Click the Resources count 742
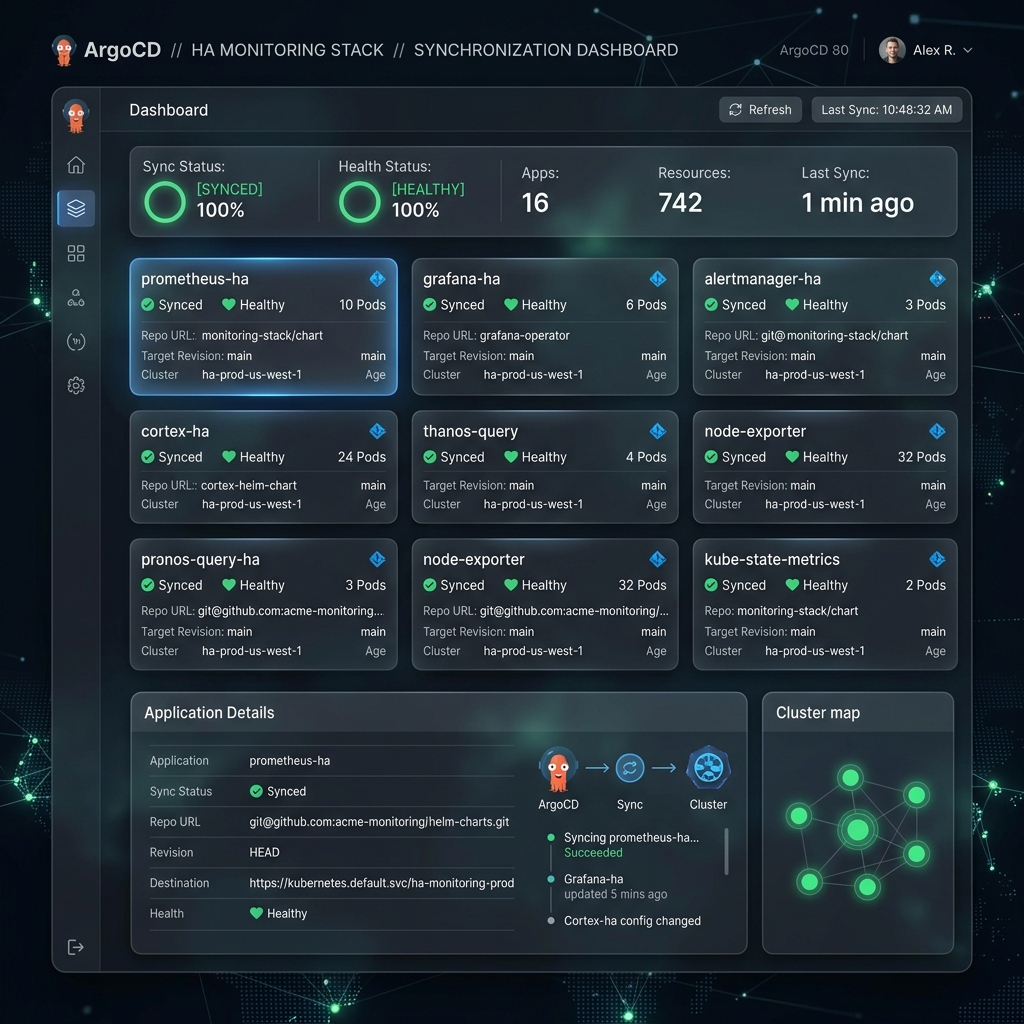This screenshot has height=1024, width=1024. (680, 202)
